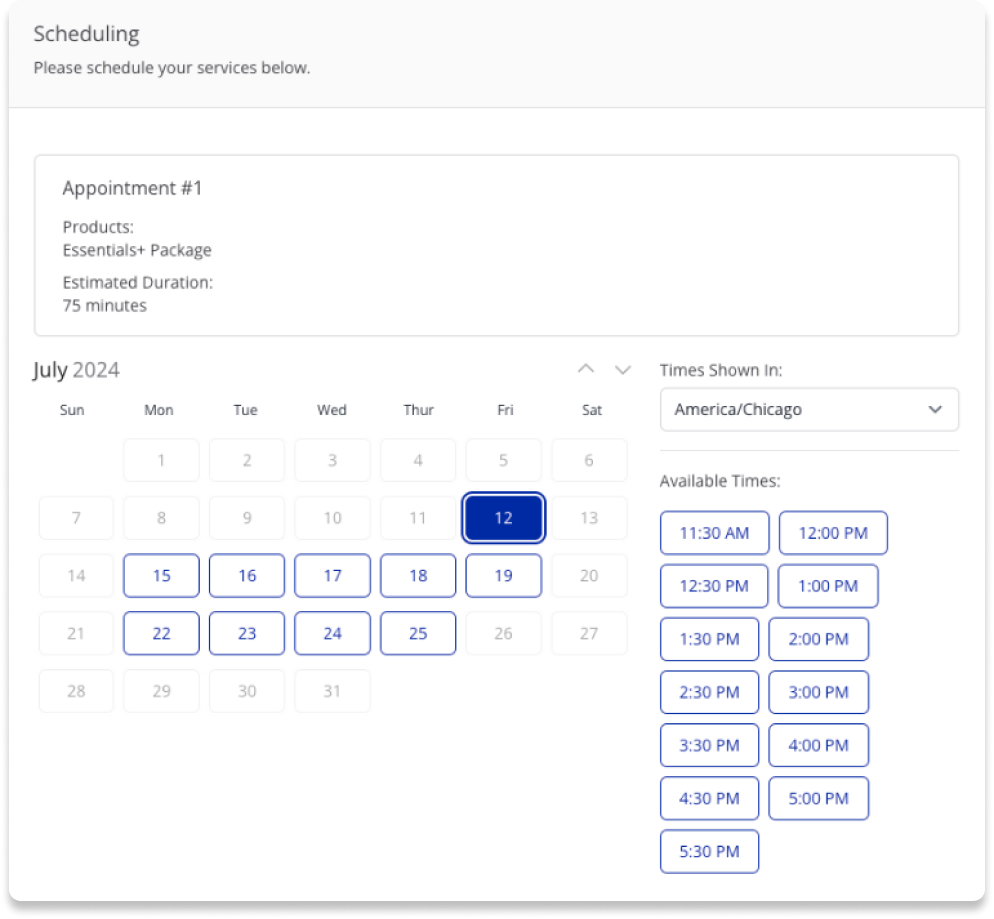Select the 2:30 PM time slot
Viewport: 994px width, 919px height.
[710, 692]
